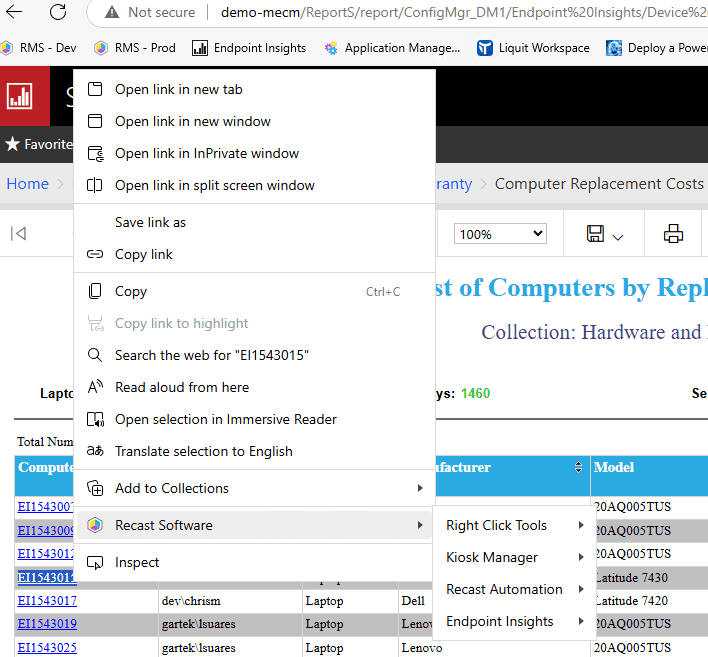Screen dimensions: 708x657
Task: Open the Liquit Workspace bookmark
Action: click(x=533, y=48)
